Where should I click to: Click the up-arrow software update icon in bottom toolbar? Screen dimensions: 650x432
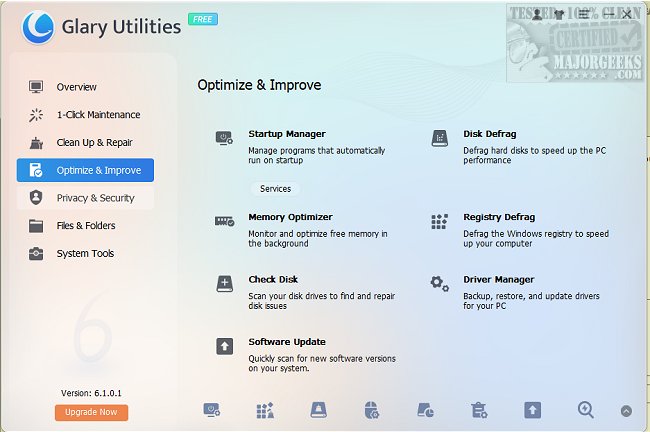click(x=532, y=410)
